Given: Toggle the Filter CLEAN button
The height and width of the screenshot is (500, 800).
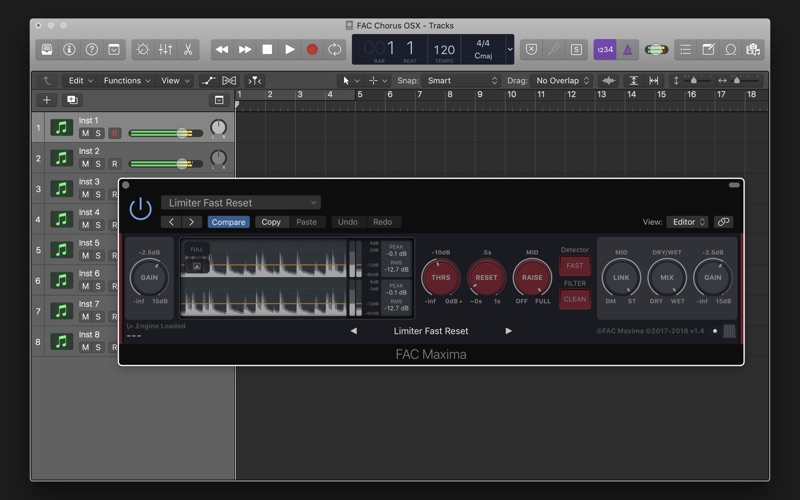Looking at the screenshot, I should 575,299.
